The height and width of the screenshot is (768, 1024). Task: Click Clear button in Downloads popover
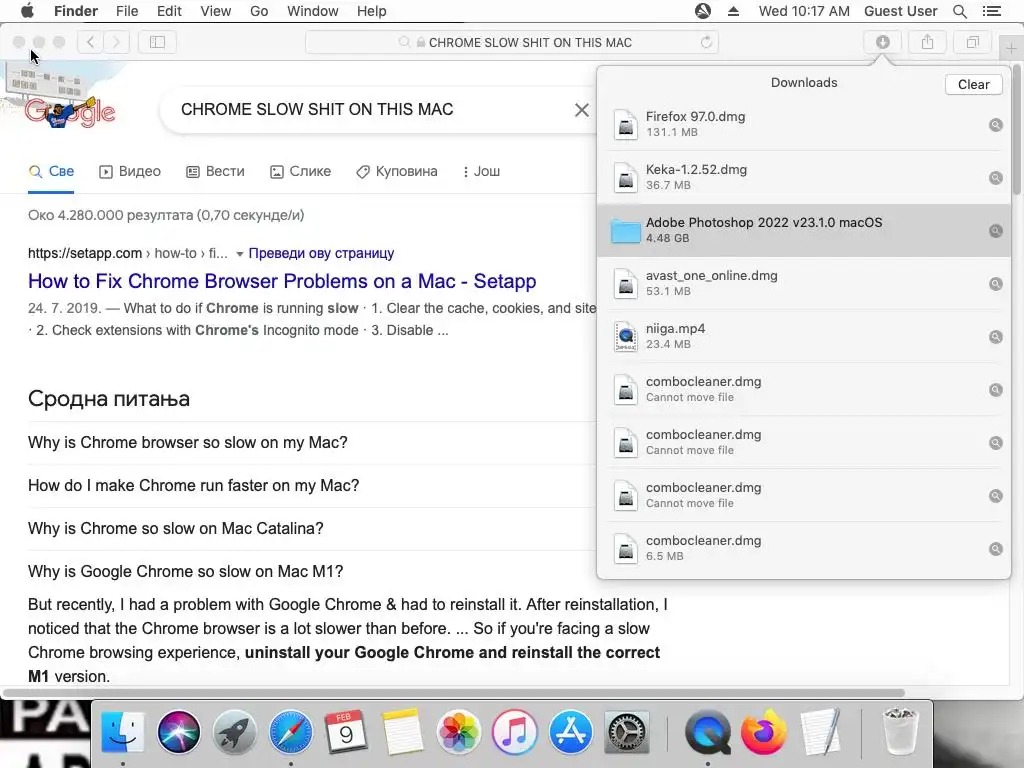pyautogui.click(x=973, y=84)
